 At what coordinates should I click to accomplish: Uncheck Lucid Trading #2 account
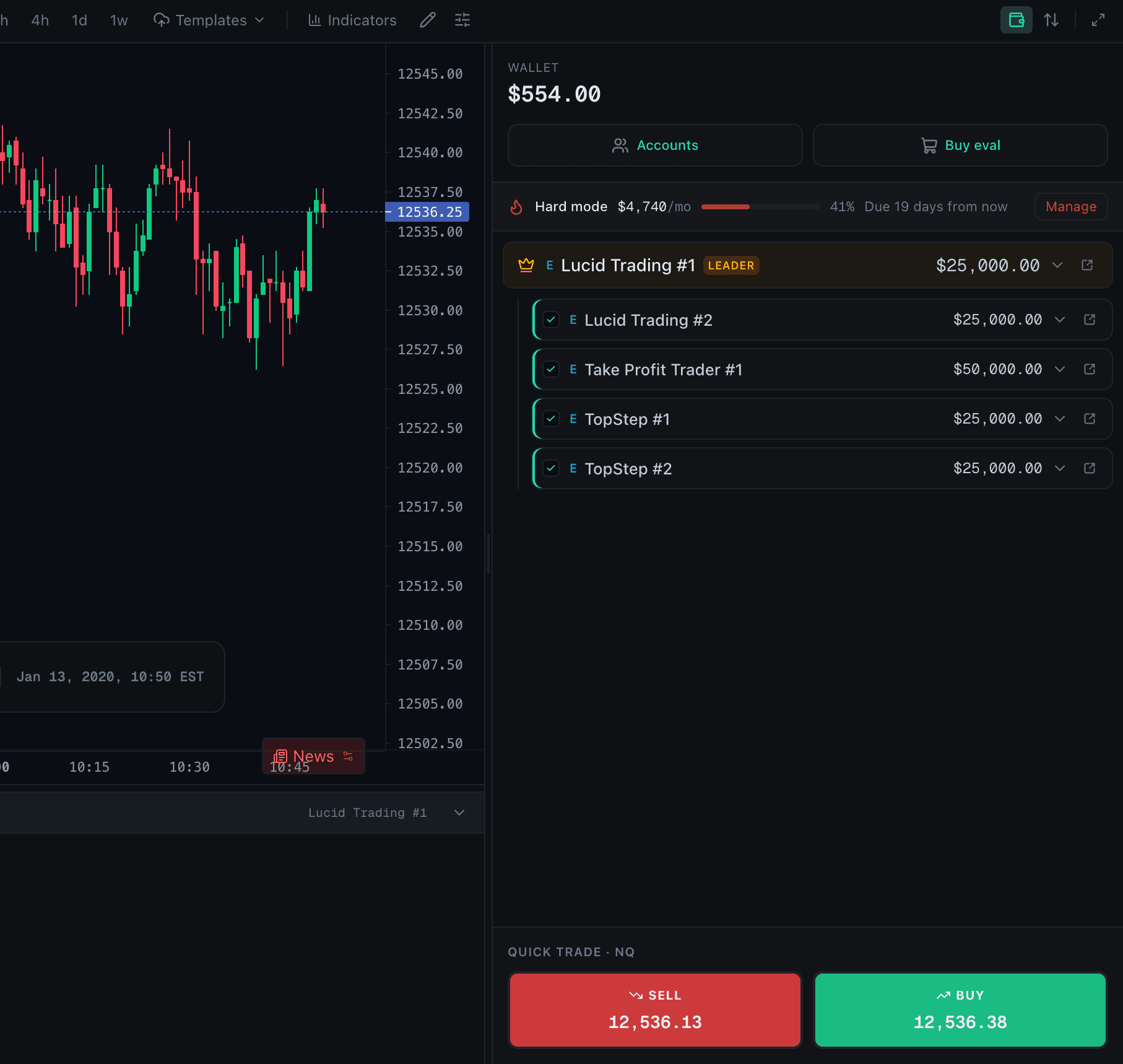pyautogui.click(x=551, y=320)
